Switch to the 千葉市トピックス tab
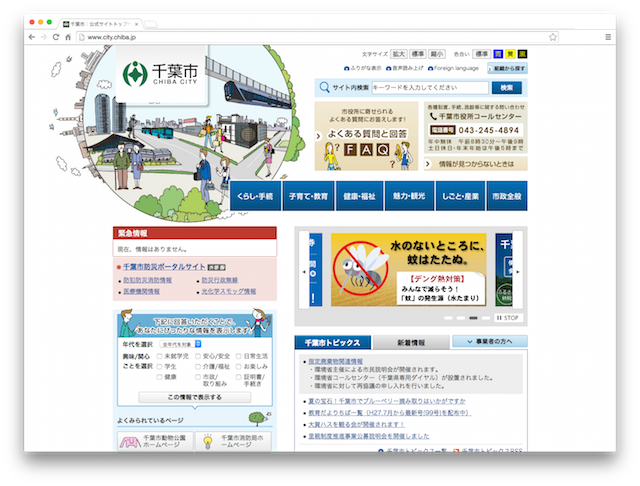 tap(333, 342)
